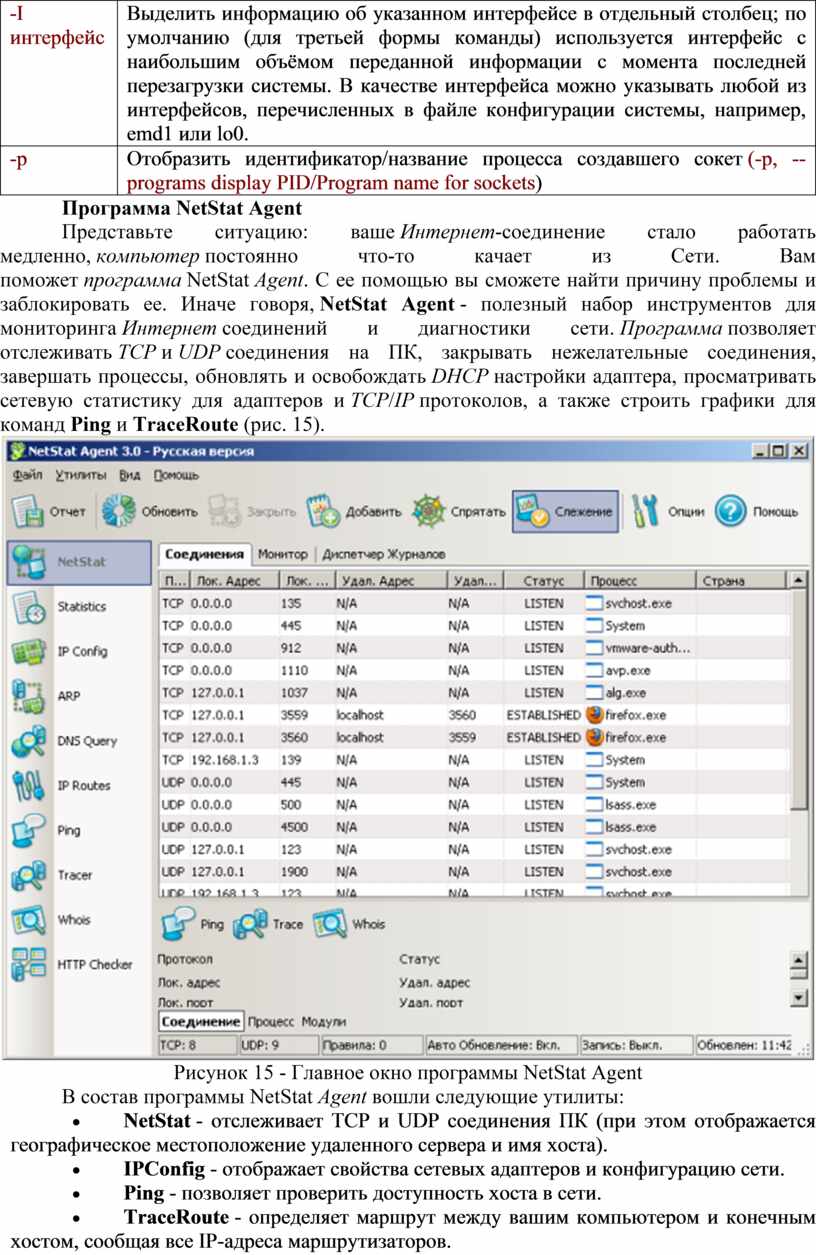Select the Модули tab in the details pane
This screenshot has width=816, height=1255.
tap(324, 1022)
